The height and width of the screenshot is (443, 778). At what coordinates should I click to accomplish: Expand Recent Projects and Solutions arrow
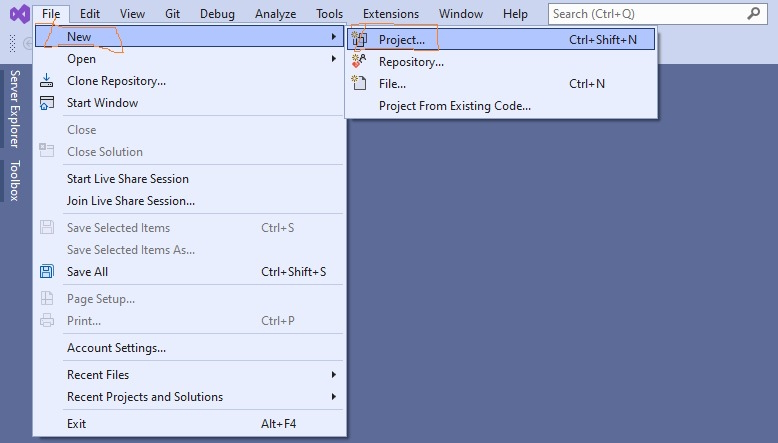(x=334, y=396)
